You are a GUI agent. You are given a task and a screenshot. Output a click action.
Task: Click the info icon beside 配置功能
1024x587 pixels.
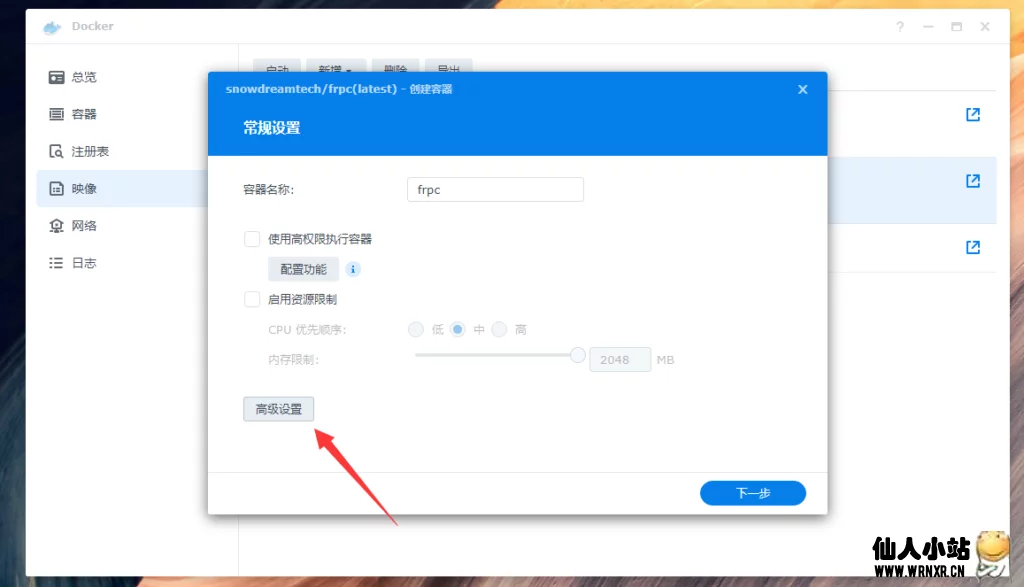tap(353, 269)
